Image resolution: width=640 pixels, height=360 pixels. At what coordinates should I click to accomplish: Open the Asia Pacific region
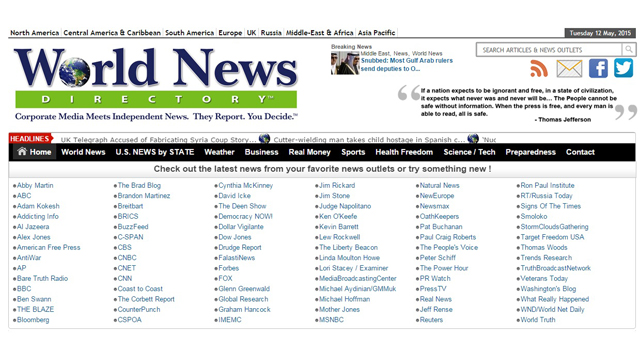(376, 33)
